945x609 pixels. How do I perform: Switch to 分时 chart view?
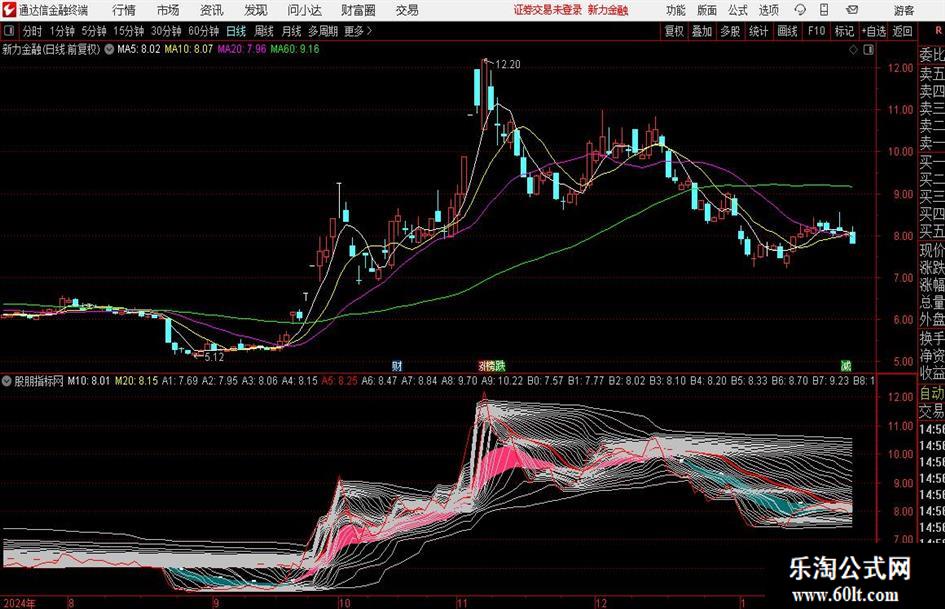(x=33, y=31)
